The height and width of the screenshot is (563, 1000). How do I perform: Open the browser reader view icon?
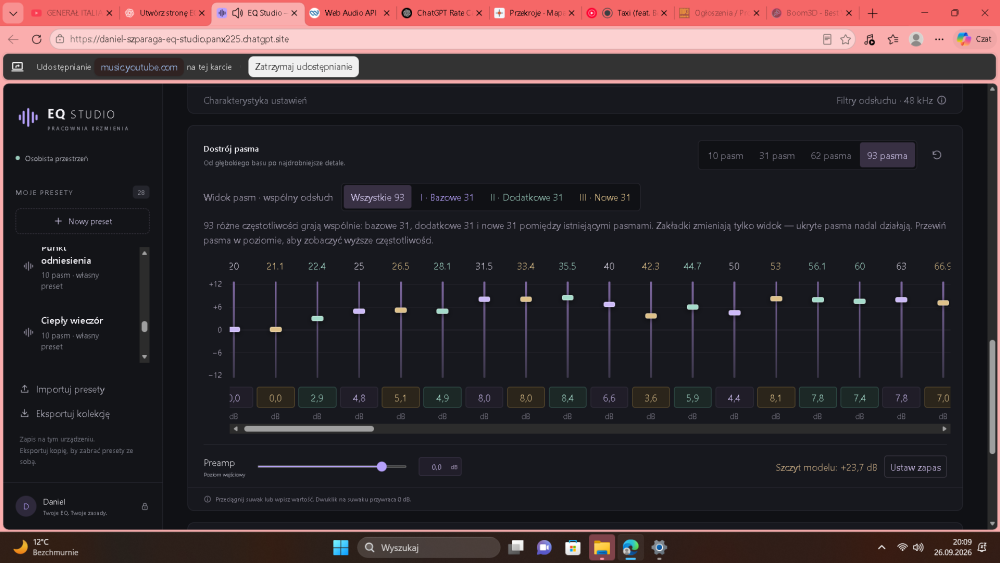pyautogui.click(x=827, y=39)
